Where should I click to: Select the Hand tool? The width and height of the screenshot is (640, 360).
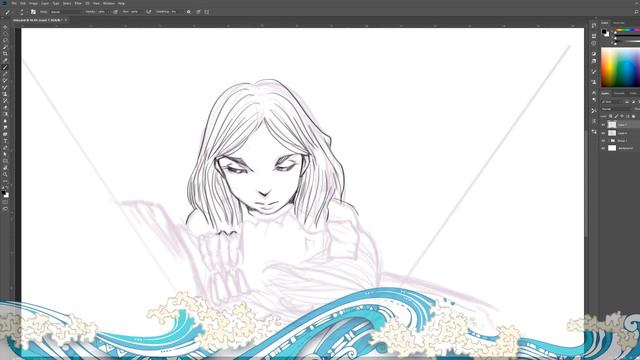pyautogui.click(x=5, y=168)
